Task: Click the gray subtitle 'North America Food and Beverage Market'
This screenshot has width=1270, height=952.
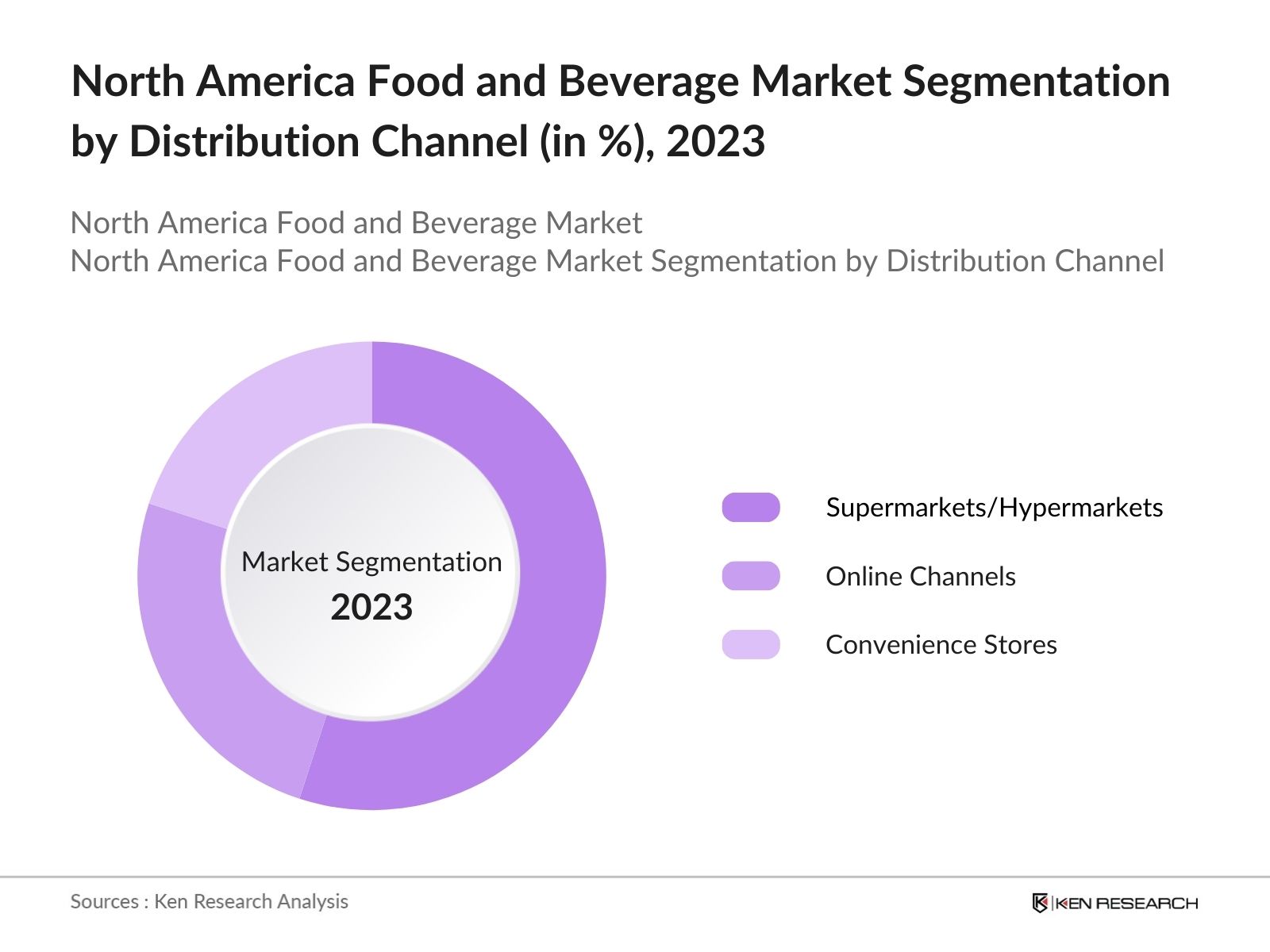Action: (356, 223)
